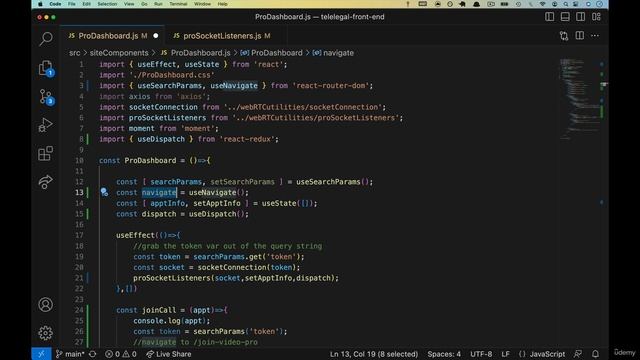
Task: Click the lightbulb code action on line 13
Action: (104, 192)
